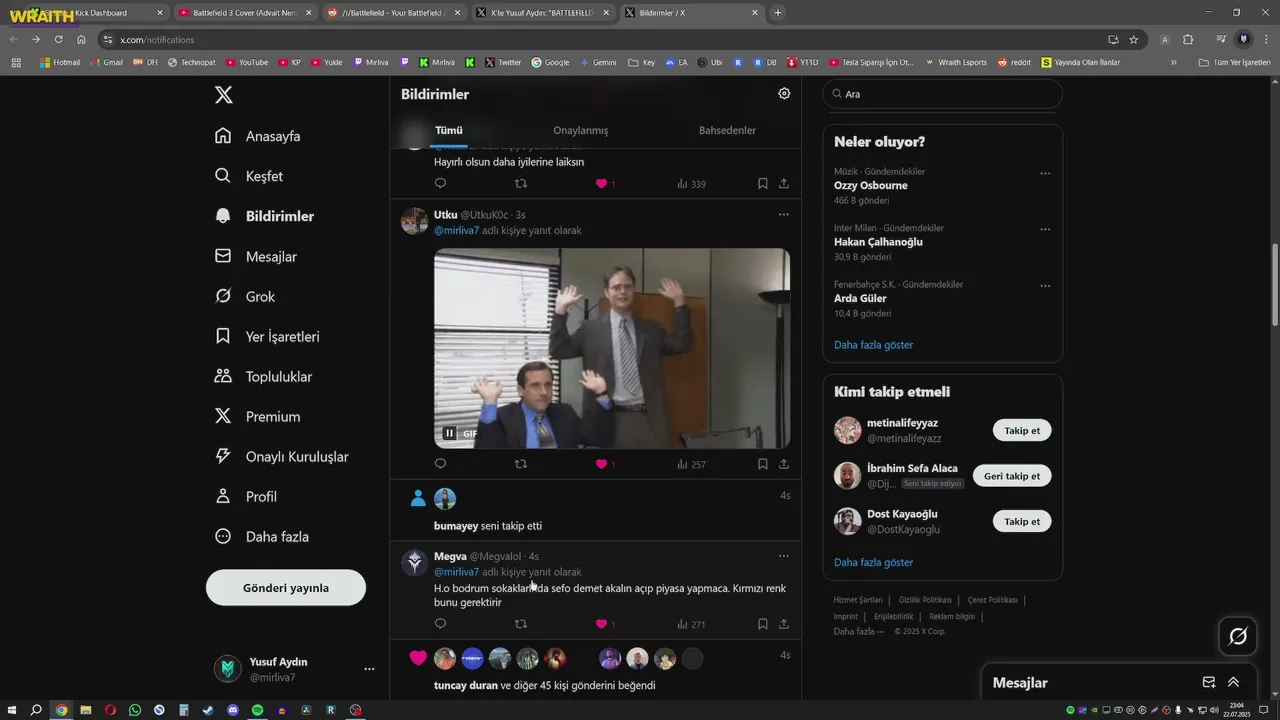Follow back İbrahim Sefa Alaca

pyautogui.click(x=1012, y=476)
